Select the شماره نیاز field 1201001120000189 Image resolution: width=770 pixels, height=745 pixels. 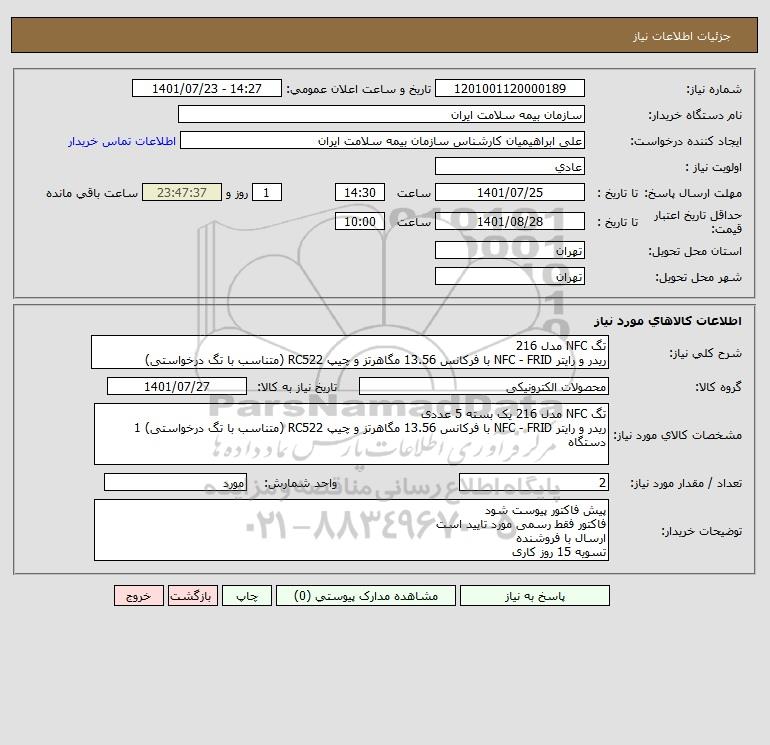click(510, 88)
